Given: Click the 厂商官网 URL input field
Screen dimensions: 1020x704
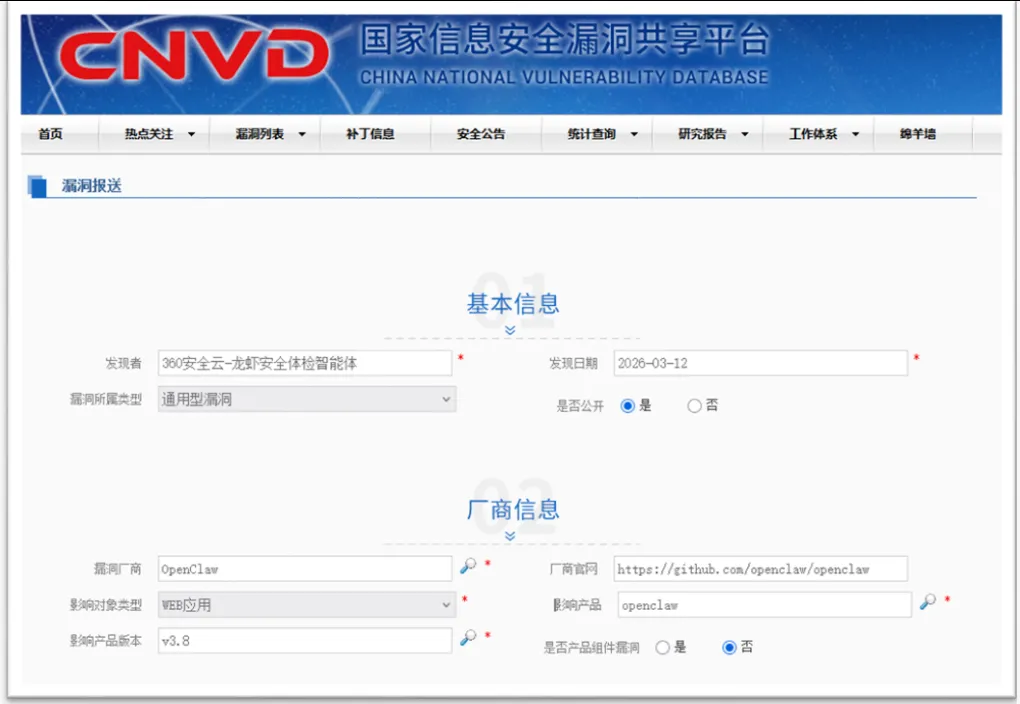Looking at the screenshot, I should [x=760, y=569].
